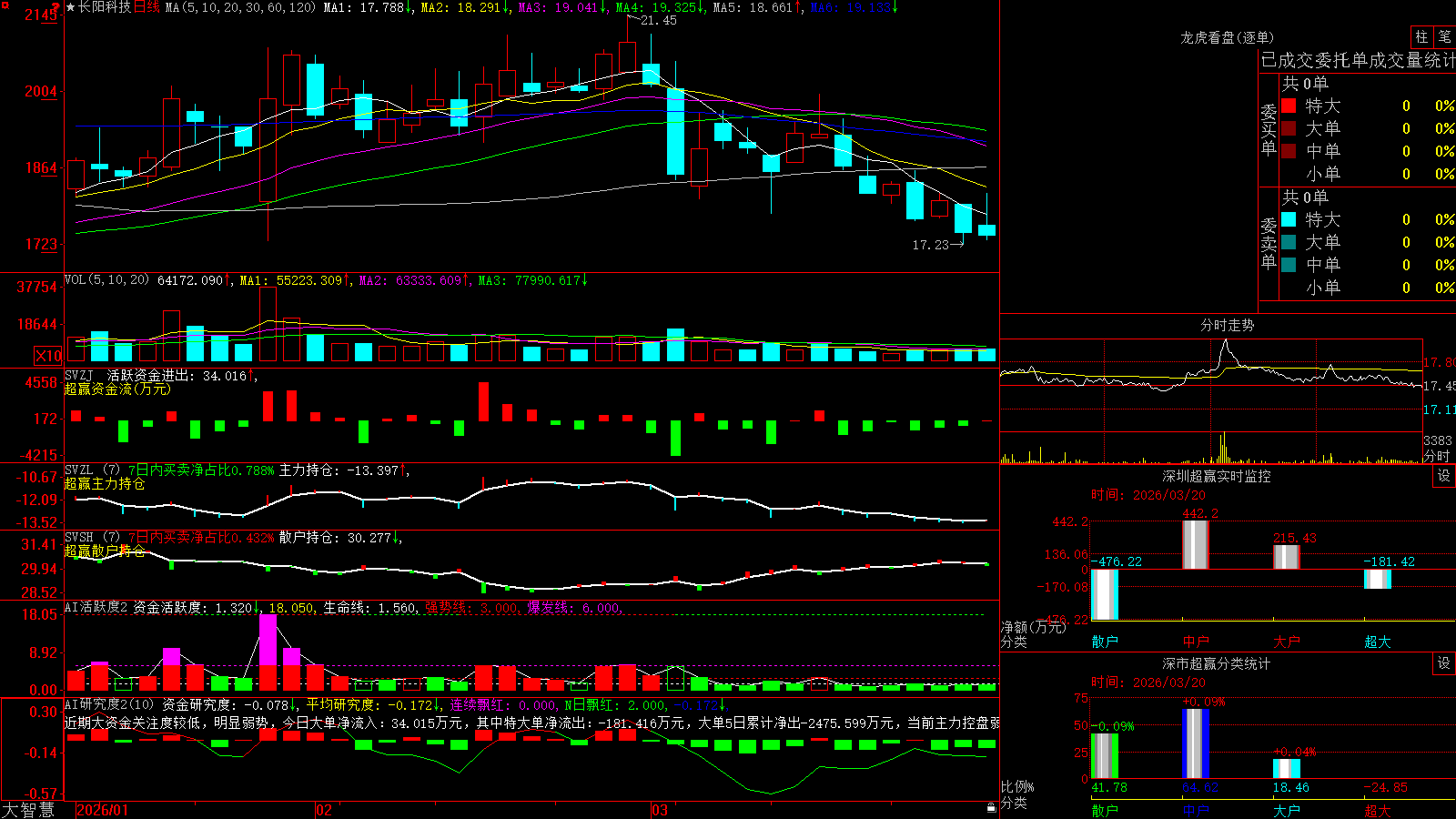Click the 深市超赢分类统计 panel title
This screenshot has height=819, width=1456.
click(1216, 663)
